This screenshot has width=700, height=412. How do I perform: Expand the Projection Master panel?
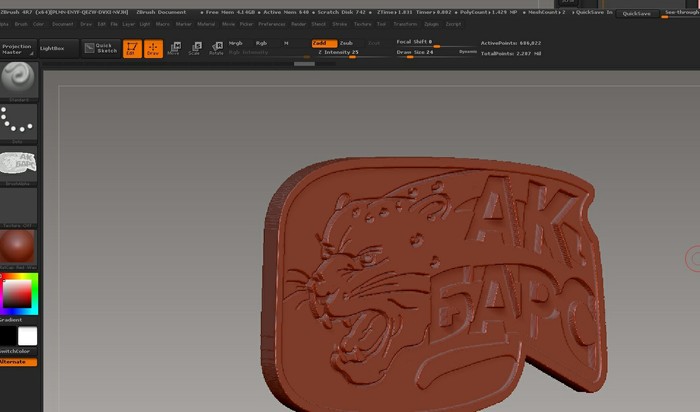click(x=17, y=48)
